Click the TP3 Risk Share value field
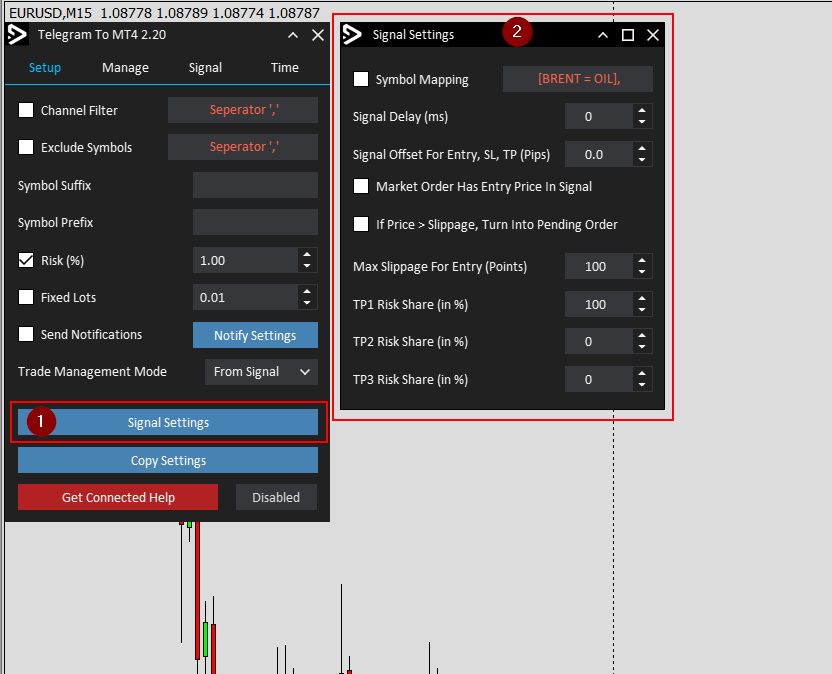 click(x=599, y=379)
